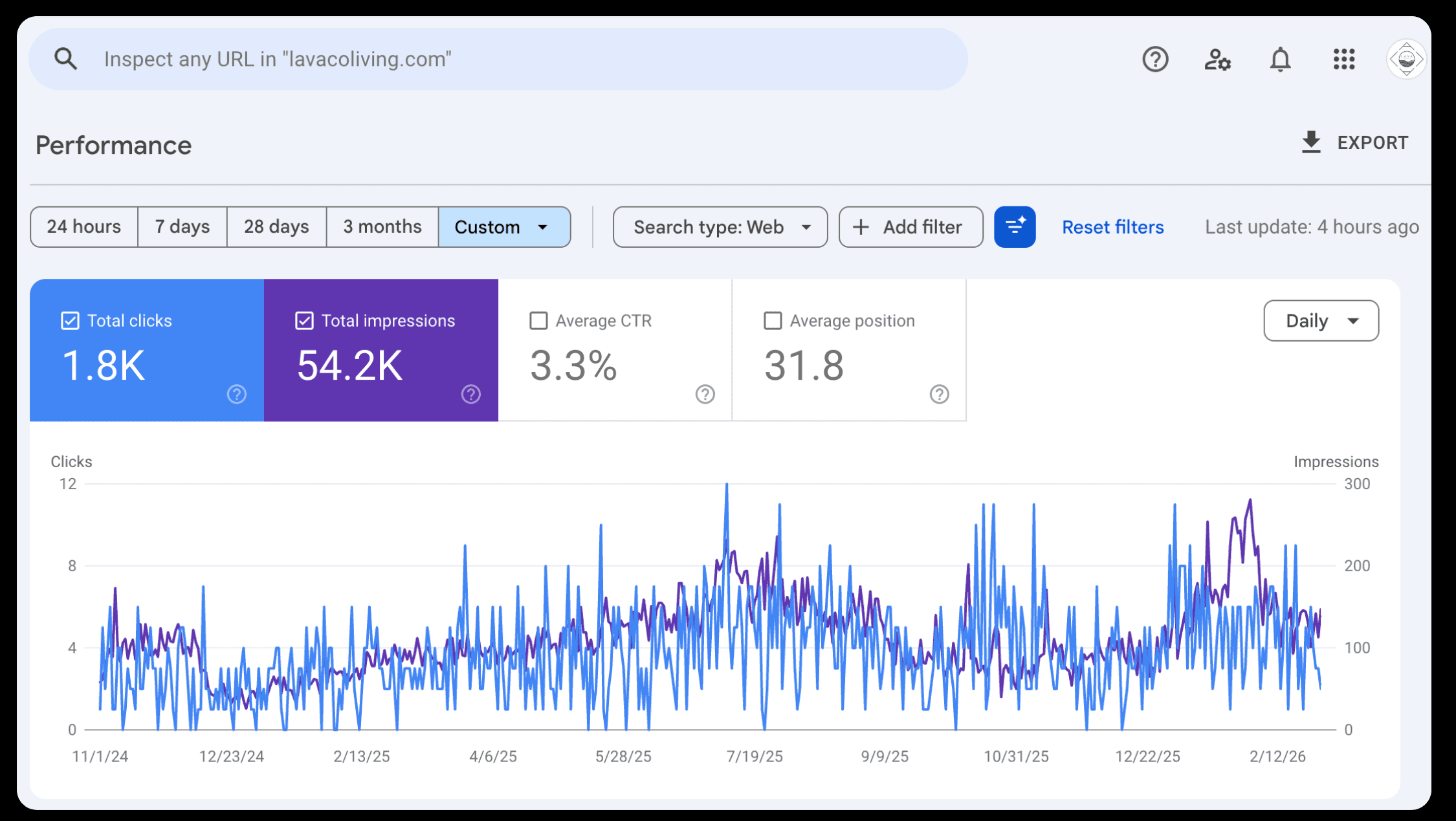Image resolution: width=1456 pixels, height=821 pixels.
Task: Enable the Average CTR checkbox
Action: [x=538, y=321]
